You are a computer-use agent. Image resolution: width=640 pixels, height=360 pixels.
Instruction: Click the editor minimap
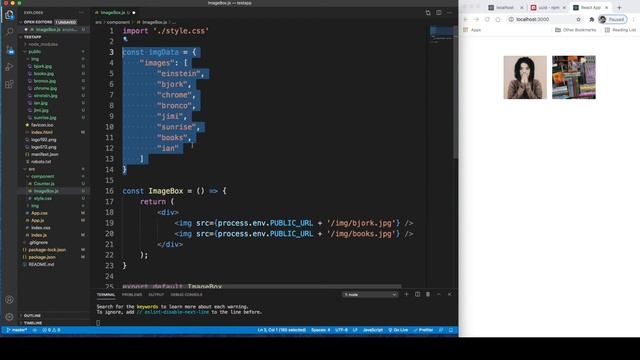tap(441, 35)
